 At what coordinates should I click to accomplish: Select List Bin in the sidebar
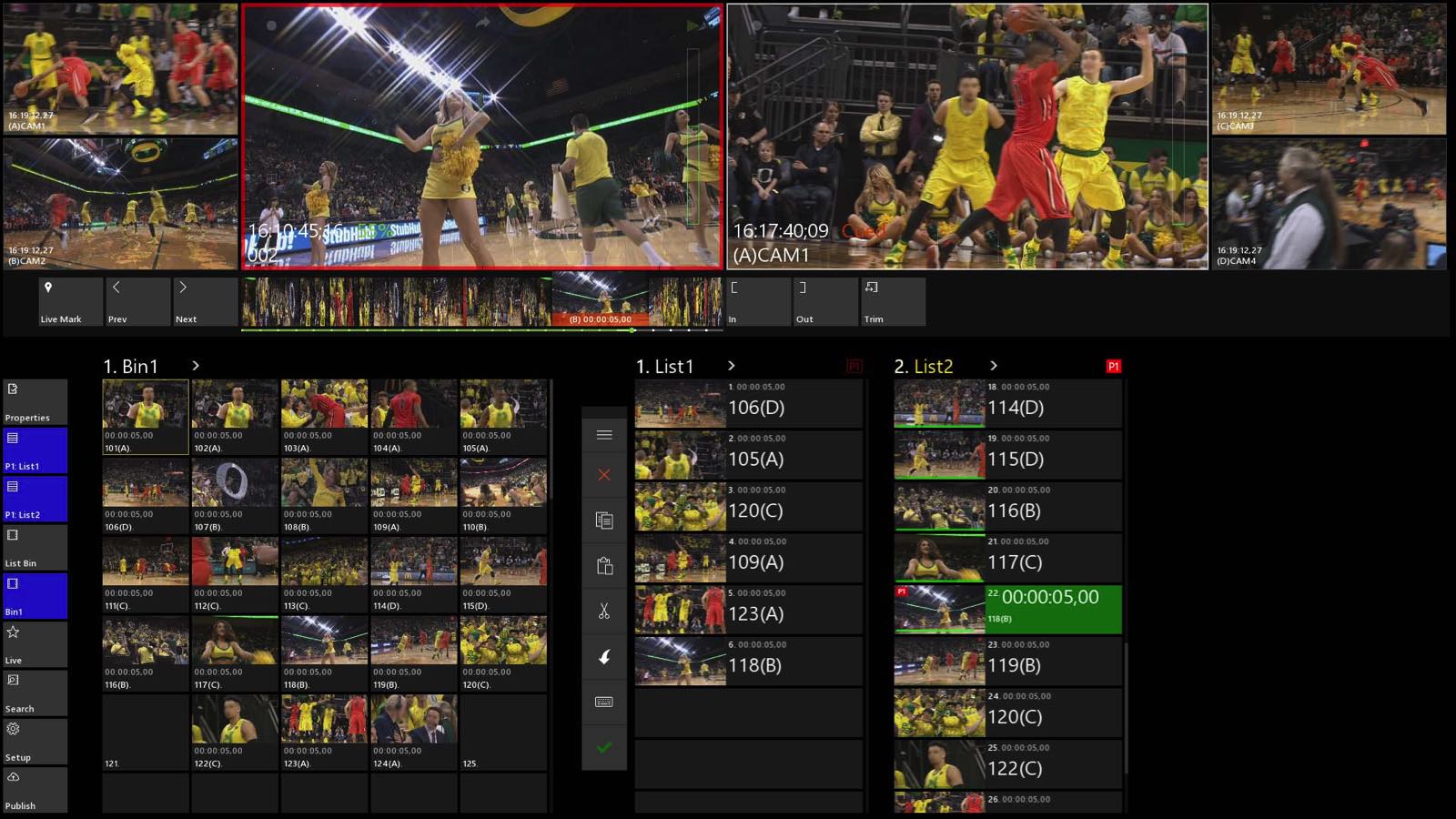click(x=35, y=548)
